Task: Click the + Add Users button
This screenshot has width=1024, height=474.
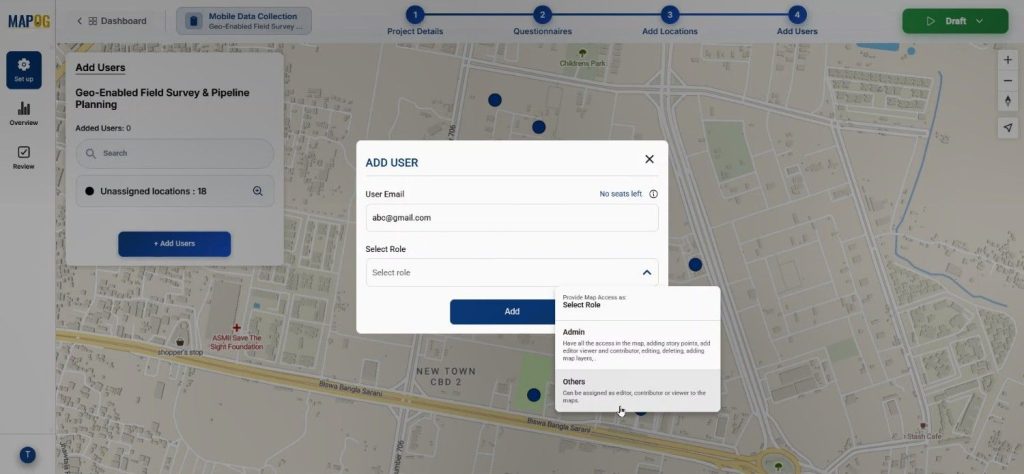Action: pyautogui.click(x=174, y=244)
